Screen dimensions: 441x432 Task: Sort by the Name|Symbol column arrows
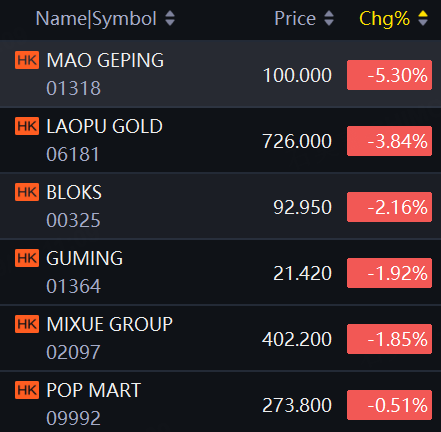170,18
